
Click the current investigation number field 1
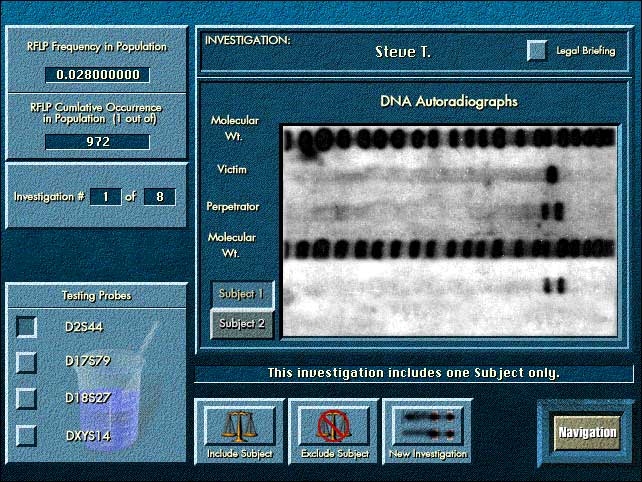click(x=106, y=197)
